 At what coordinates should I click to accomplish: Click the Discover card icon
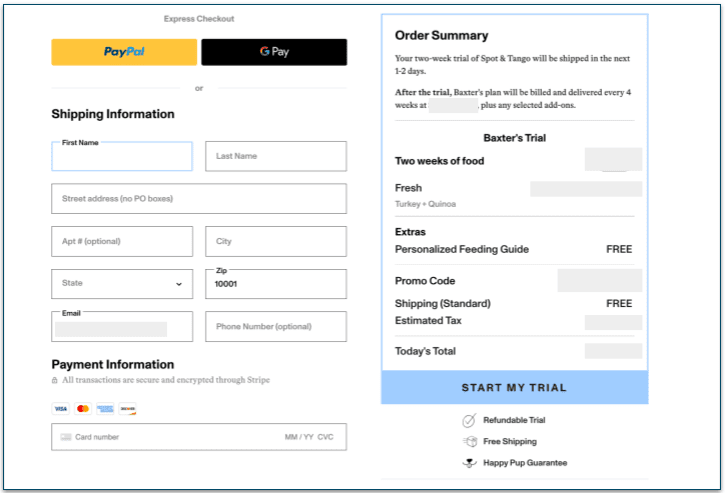(127, 409)
